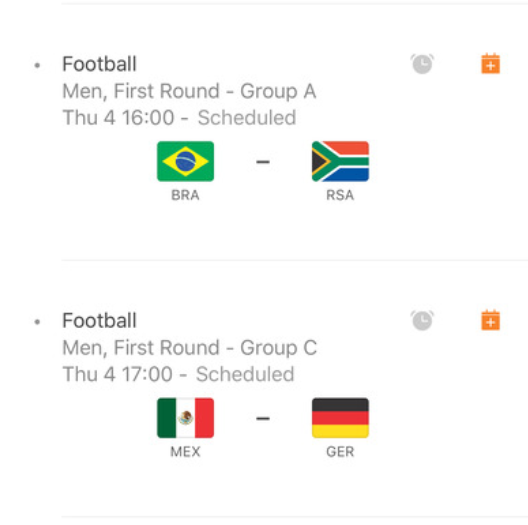528x525 pixels.
Task: Open the Group C Football event title
Action: (x=99, y=320)
